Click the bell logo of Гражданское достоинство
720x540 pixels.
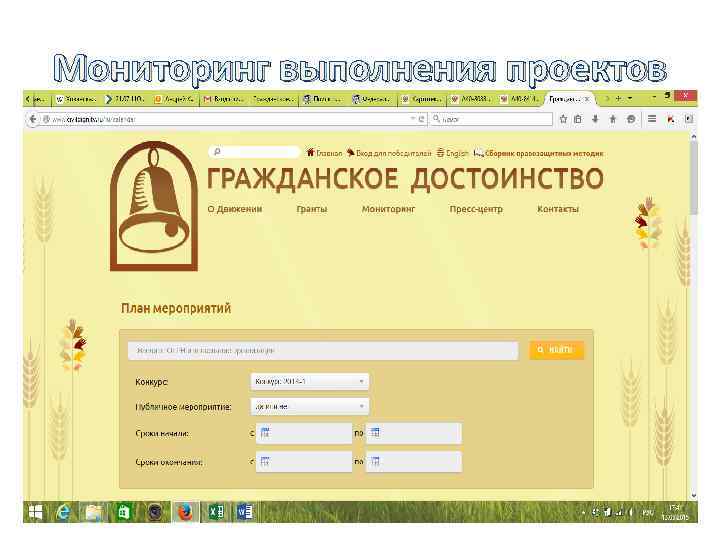(x=154, y=206)
